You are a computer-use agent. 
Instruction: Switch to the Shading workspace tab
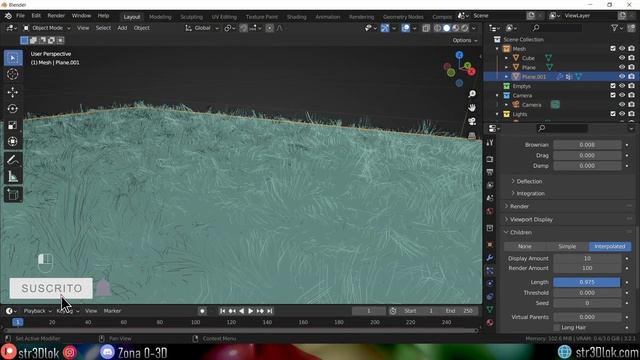coord(296,17)
